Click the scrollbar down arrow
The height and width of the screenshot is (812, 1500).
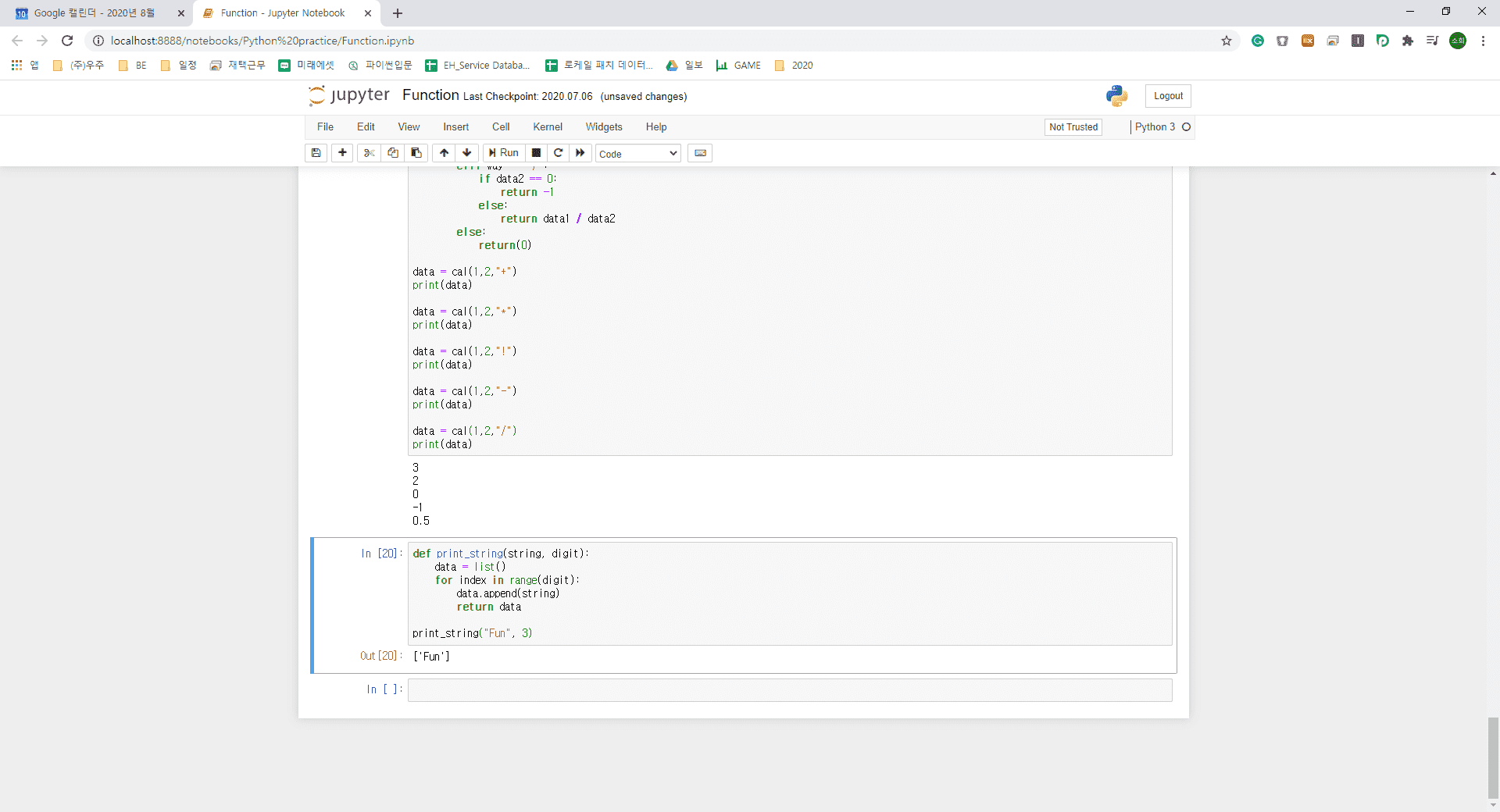[x=1493, y=806]
